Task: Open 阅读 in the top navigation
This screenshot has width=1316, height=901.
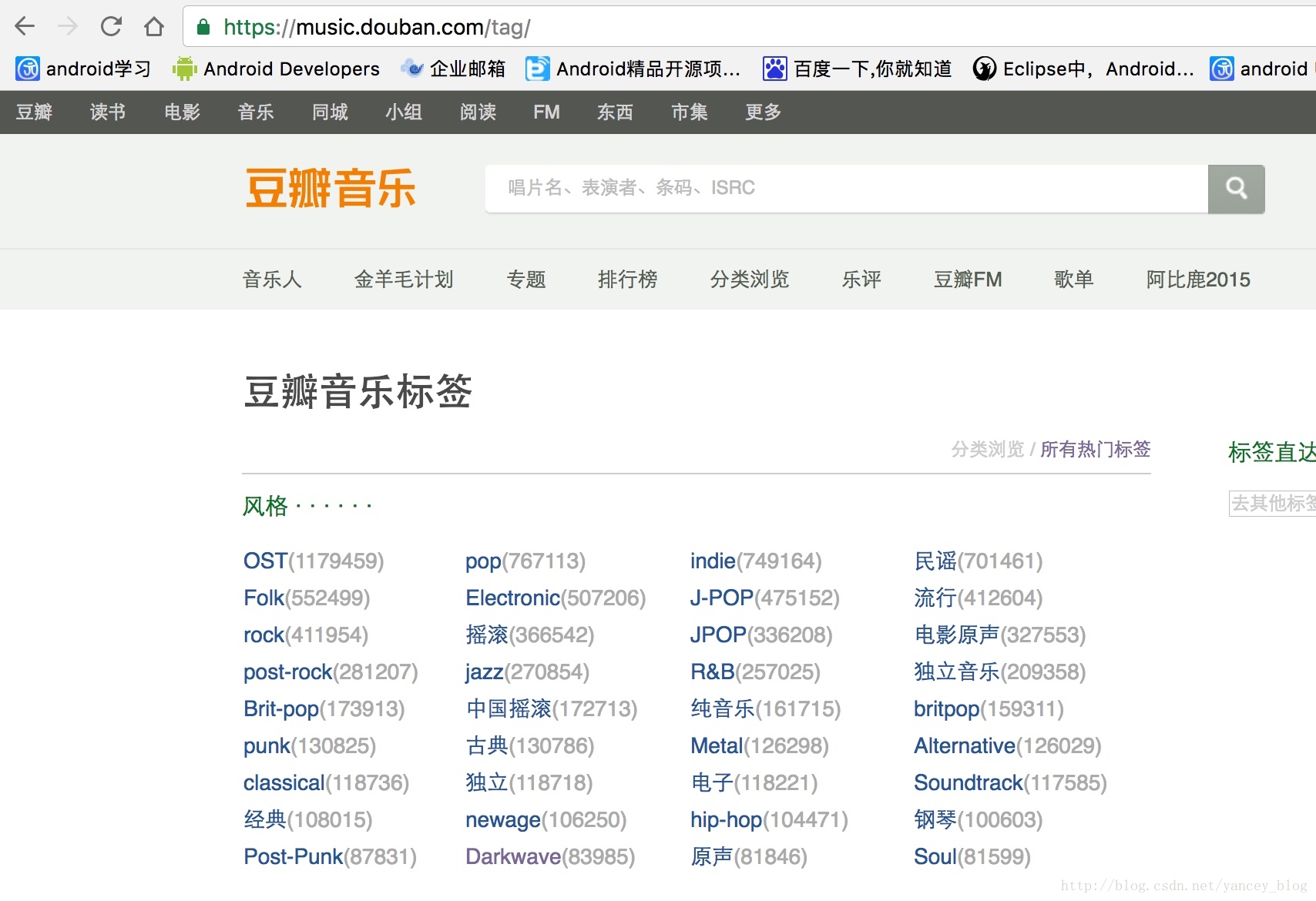Action: point(478,112)
